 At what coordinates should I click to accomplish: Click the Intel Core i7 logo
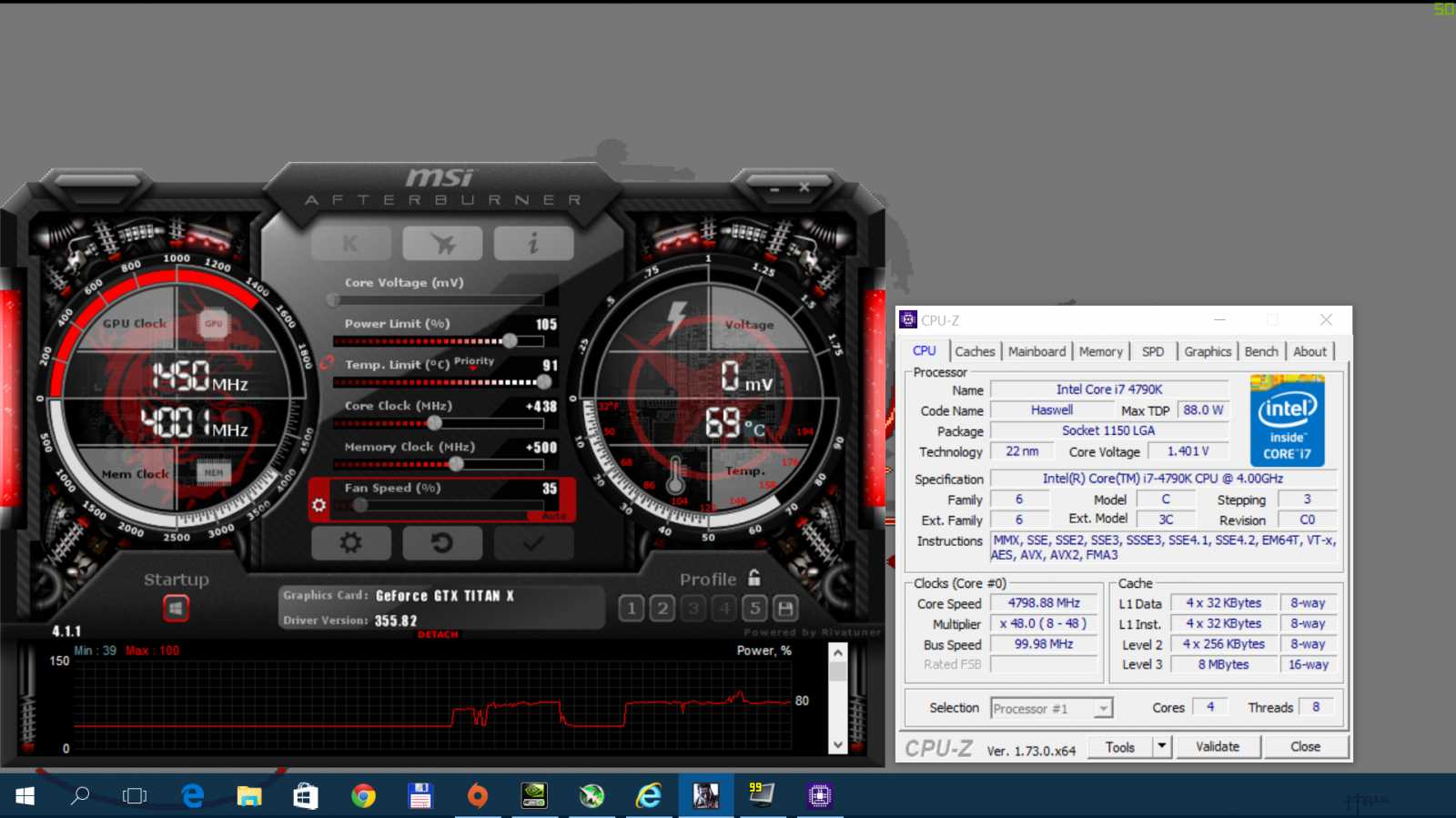[1287, 420]
